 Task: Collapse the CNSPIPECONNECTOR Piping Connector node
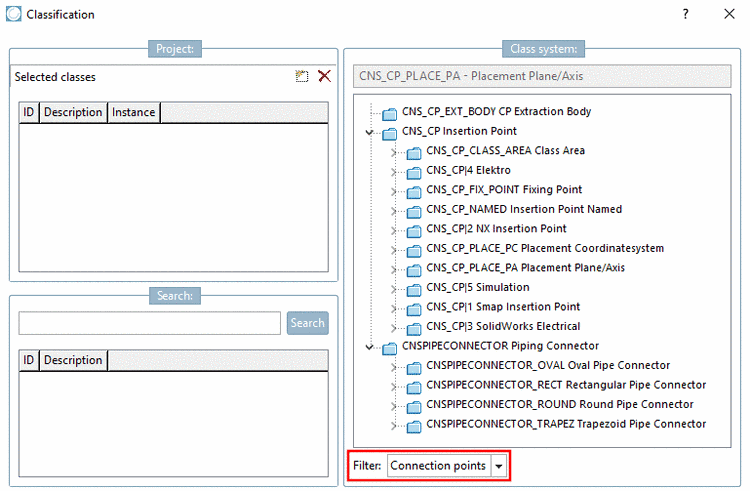(369, 347)
